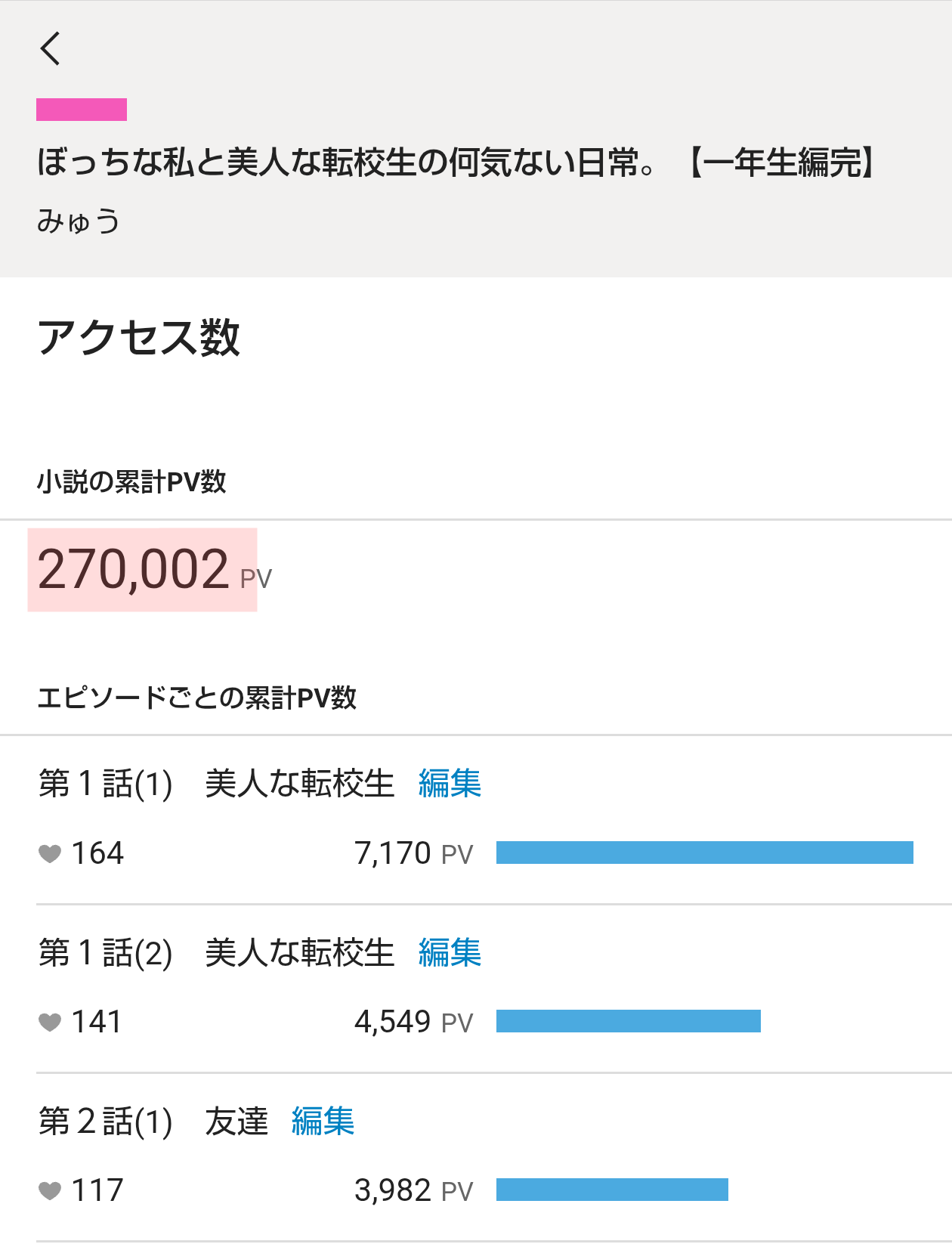The height and width of the screenshot is (1244, 952).
Task: Click the 小説の累計PV数 section label
Action: tap(131, 481)
